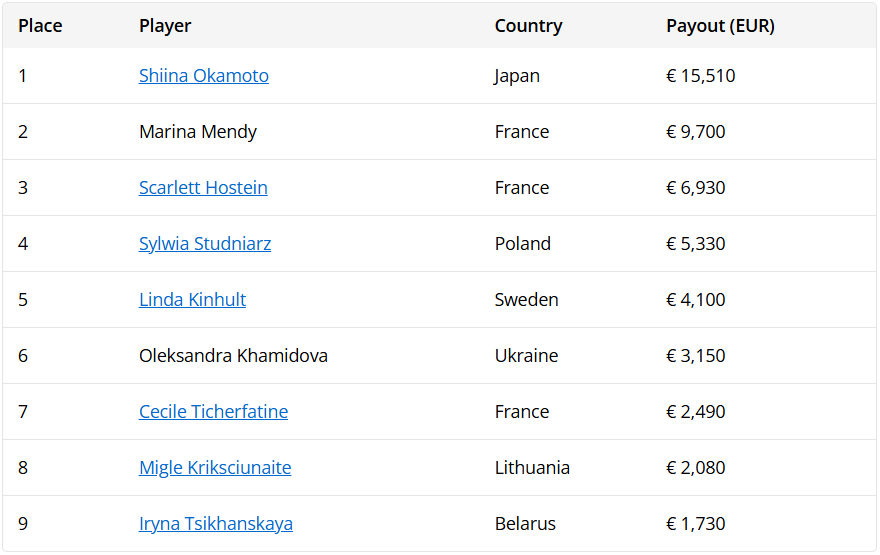Viewport: 880px width, 555px height.
Task: Click the Payout (EUR) column header
Action: click(x=720, y=26)
